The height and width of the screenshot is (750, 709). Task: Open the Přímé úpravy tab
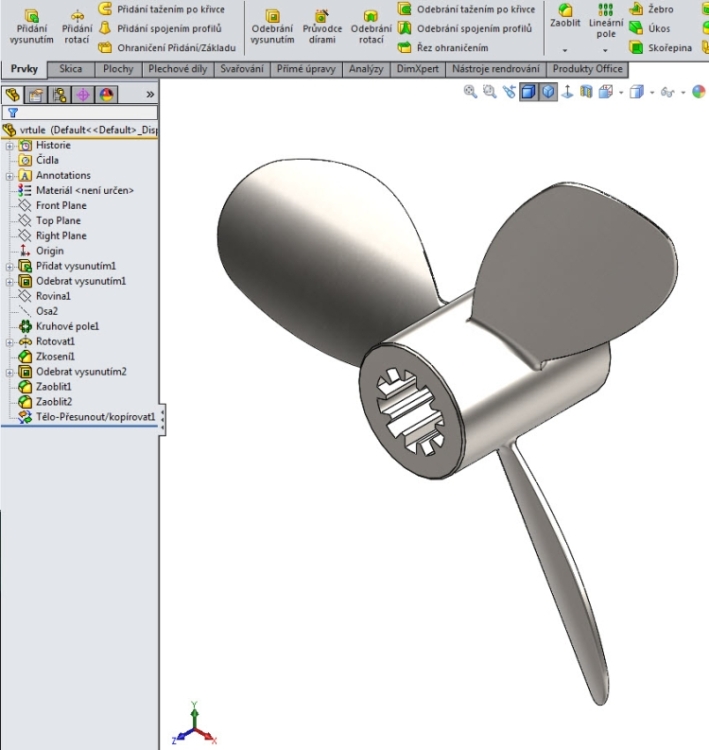click(x=306, y=69)
